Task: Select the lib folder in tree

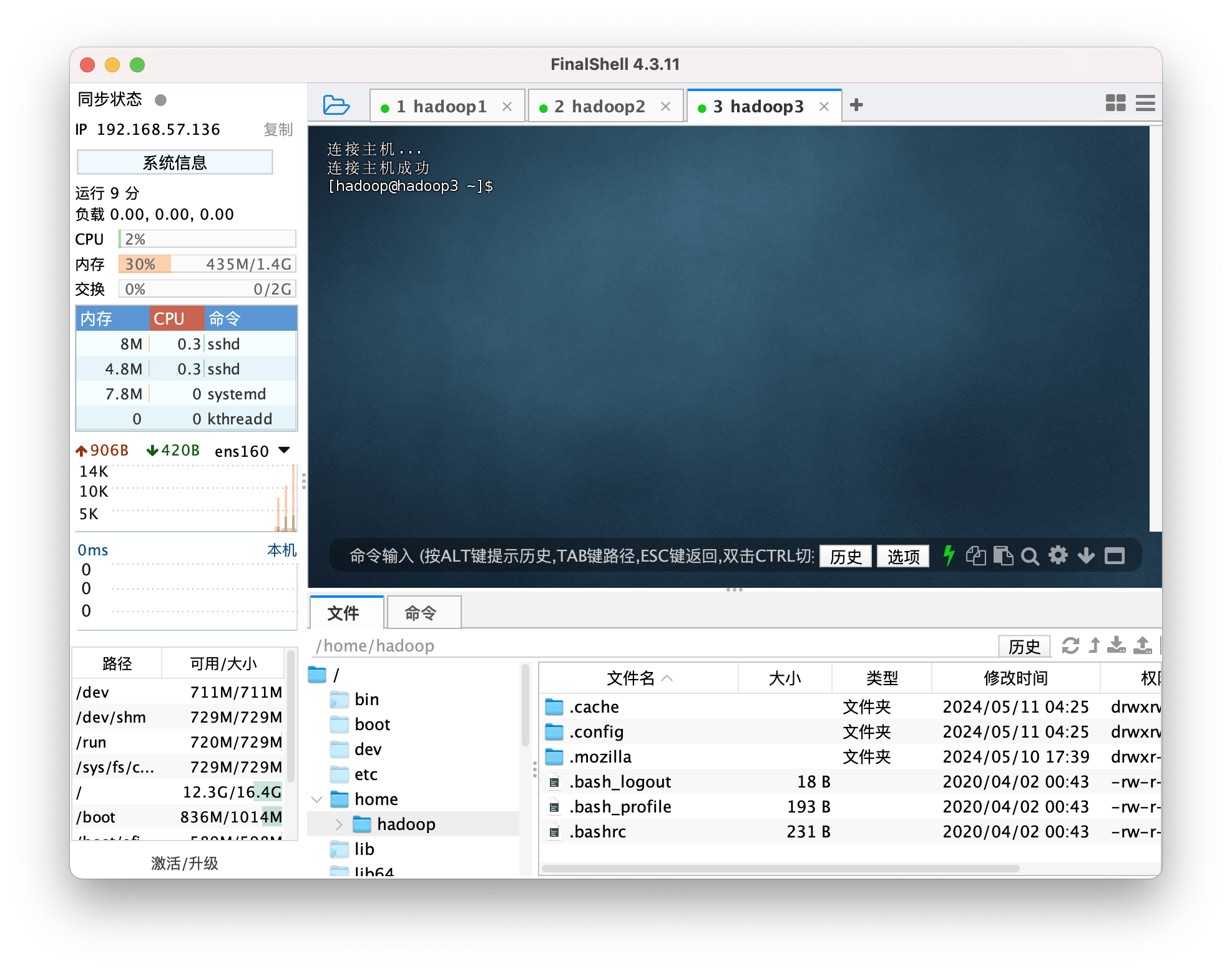Action: pyautogui.click(x=352, y=849)
